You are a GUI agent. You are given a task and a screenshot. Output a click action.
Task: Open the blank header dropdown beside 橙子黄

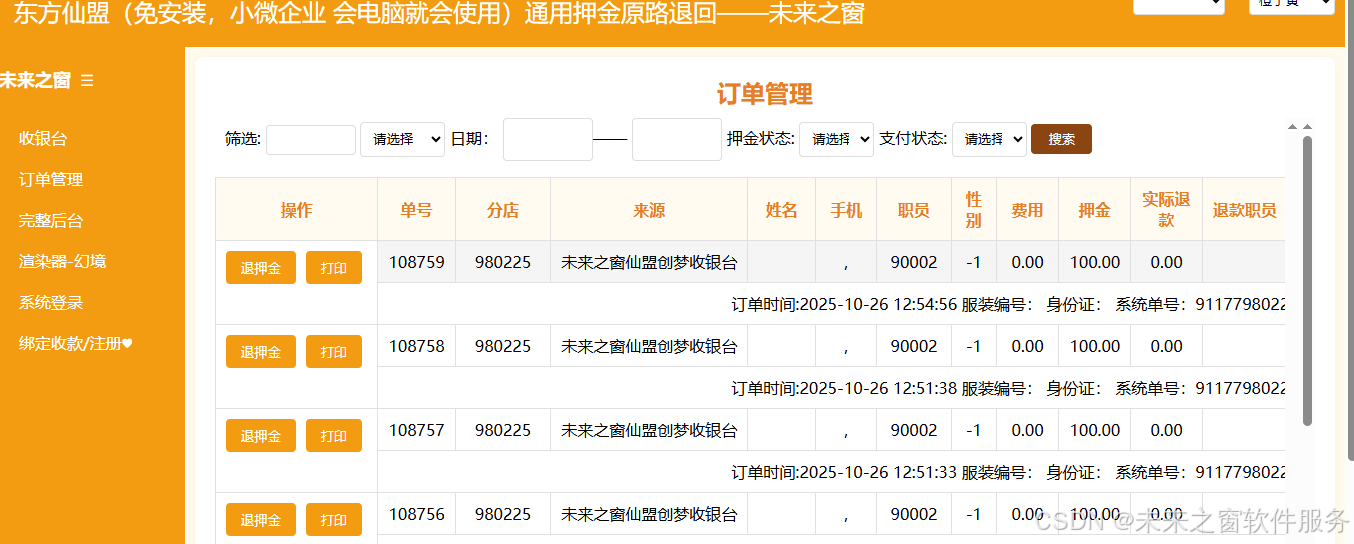1179,5
